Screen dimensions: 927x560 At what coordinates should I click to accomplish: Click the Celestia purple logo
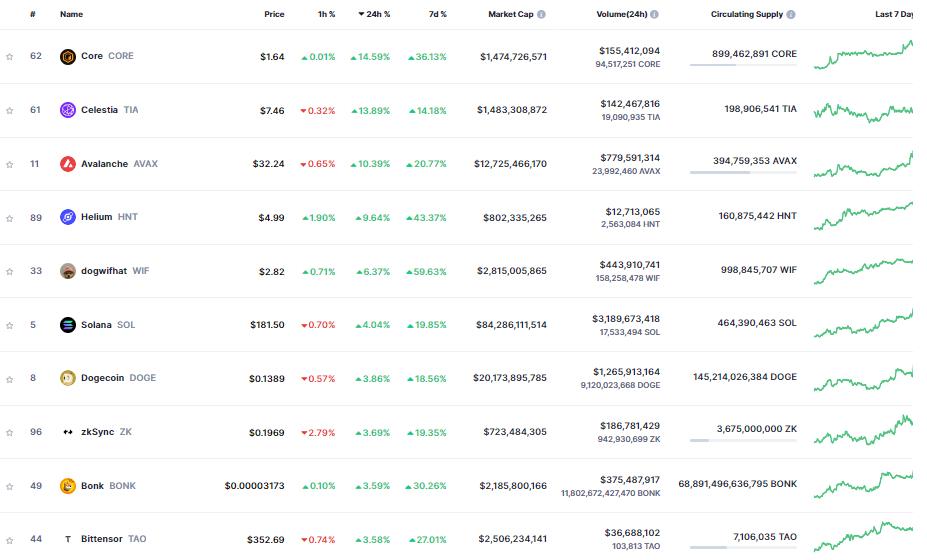click(x=68, y=110)
